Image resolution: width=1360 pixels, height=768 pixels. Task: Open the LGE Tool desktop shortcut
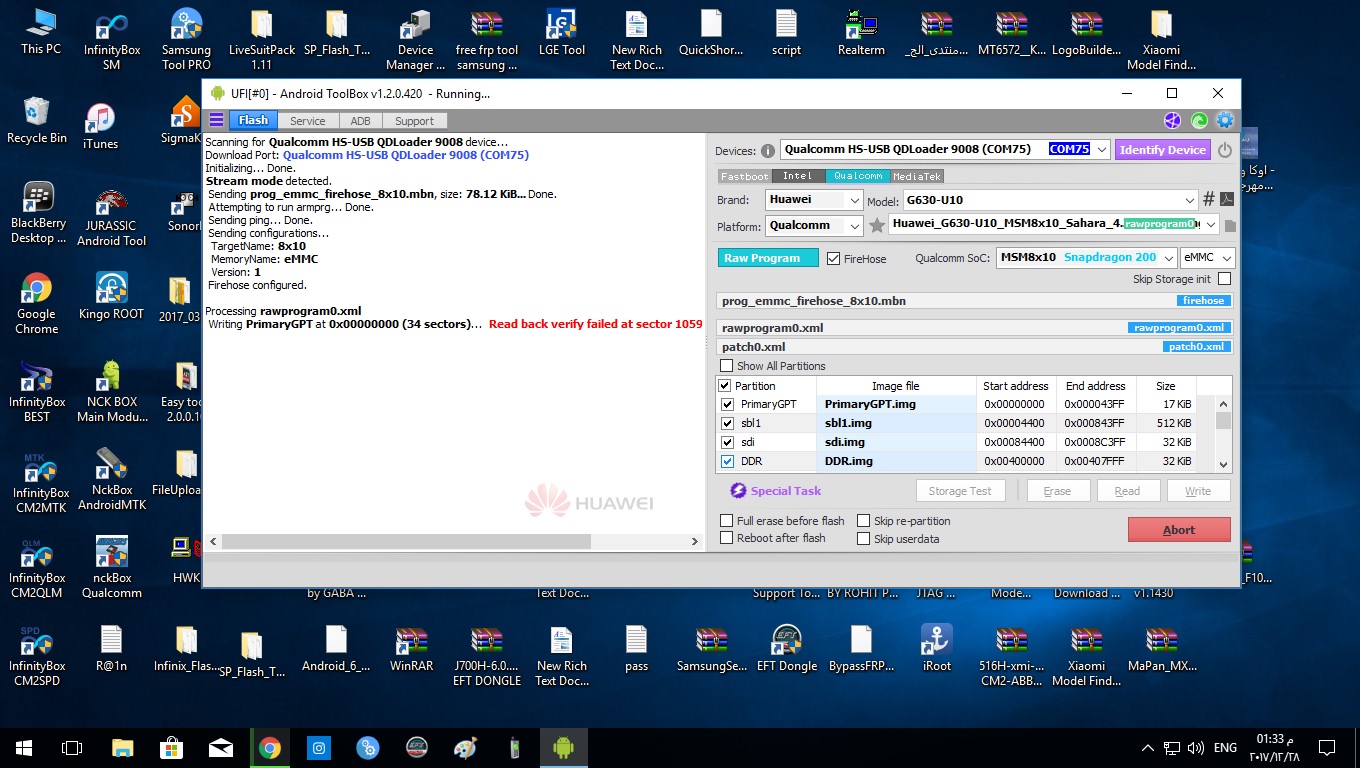[562, 33]
